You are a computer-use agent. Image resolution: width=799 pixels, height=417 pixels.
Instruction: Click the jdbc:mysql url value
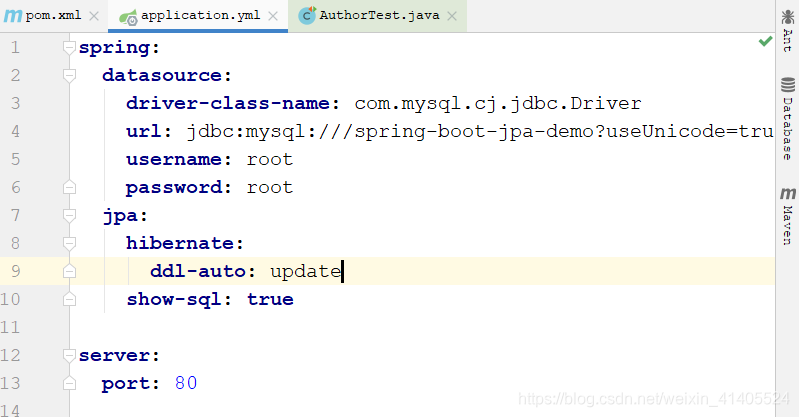click(480, 132)
